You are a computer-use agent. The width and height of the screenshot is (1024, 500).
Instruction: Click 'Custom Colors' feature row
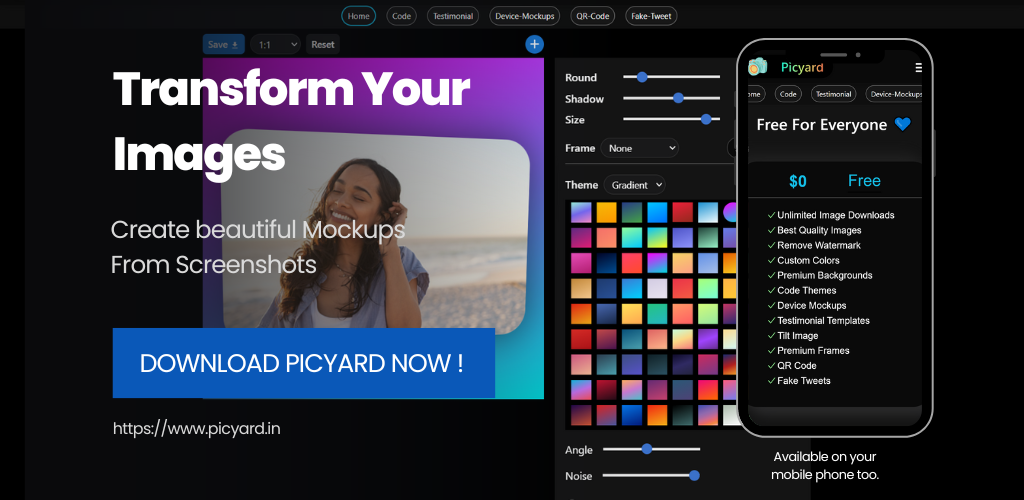pos(803,260)
